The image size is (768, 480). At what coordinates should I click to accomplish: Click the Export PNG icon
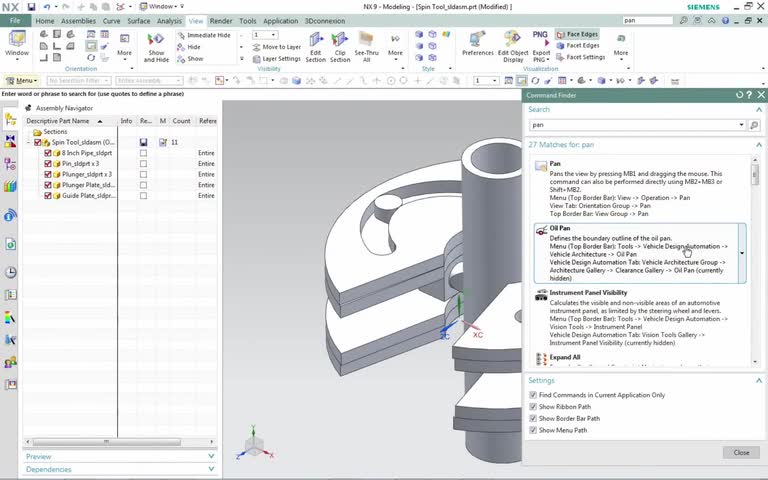tap(540, 39)
